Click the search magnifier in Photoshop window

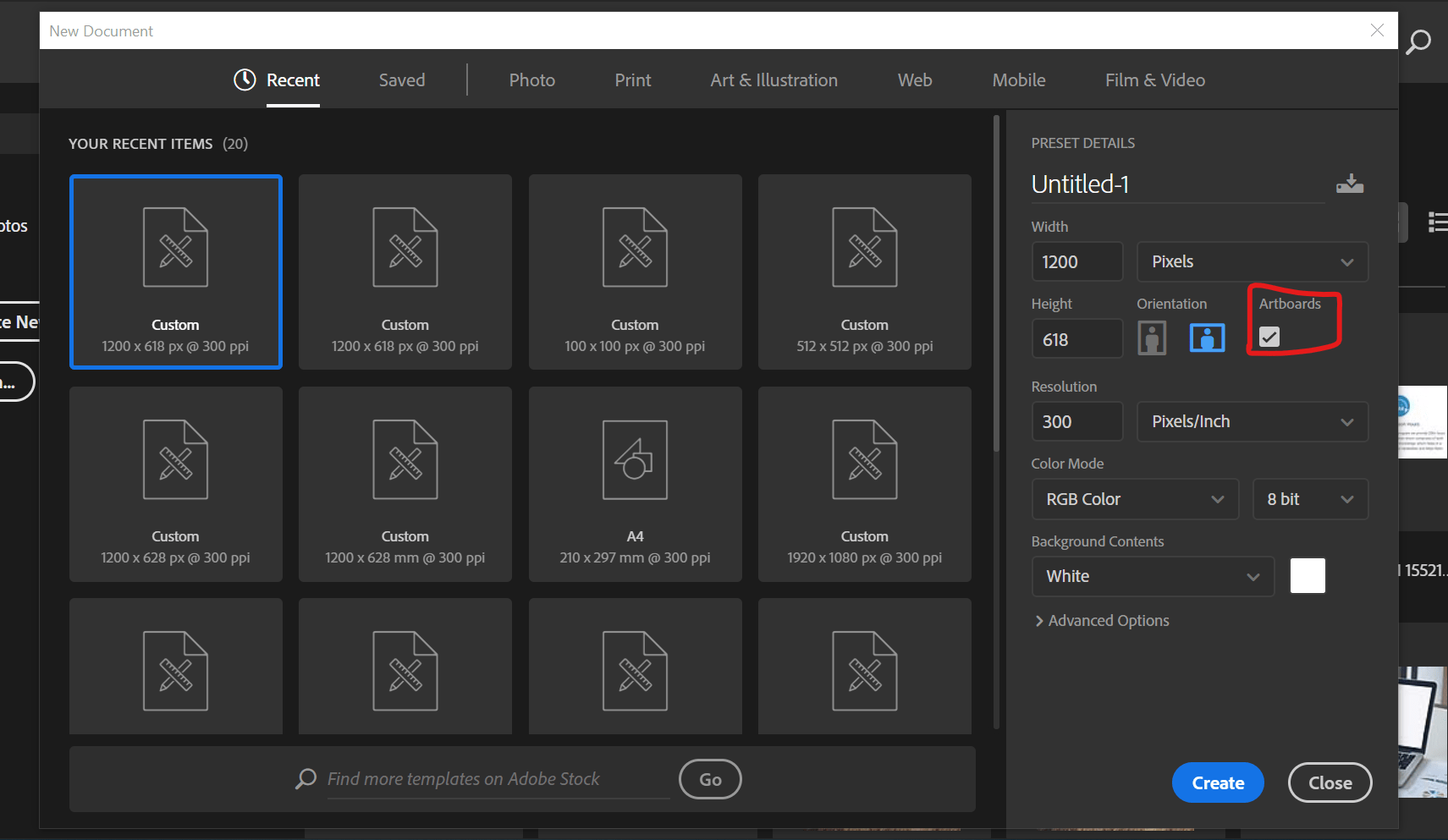click(1418, 41)
